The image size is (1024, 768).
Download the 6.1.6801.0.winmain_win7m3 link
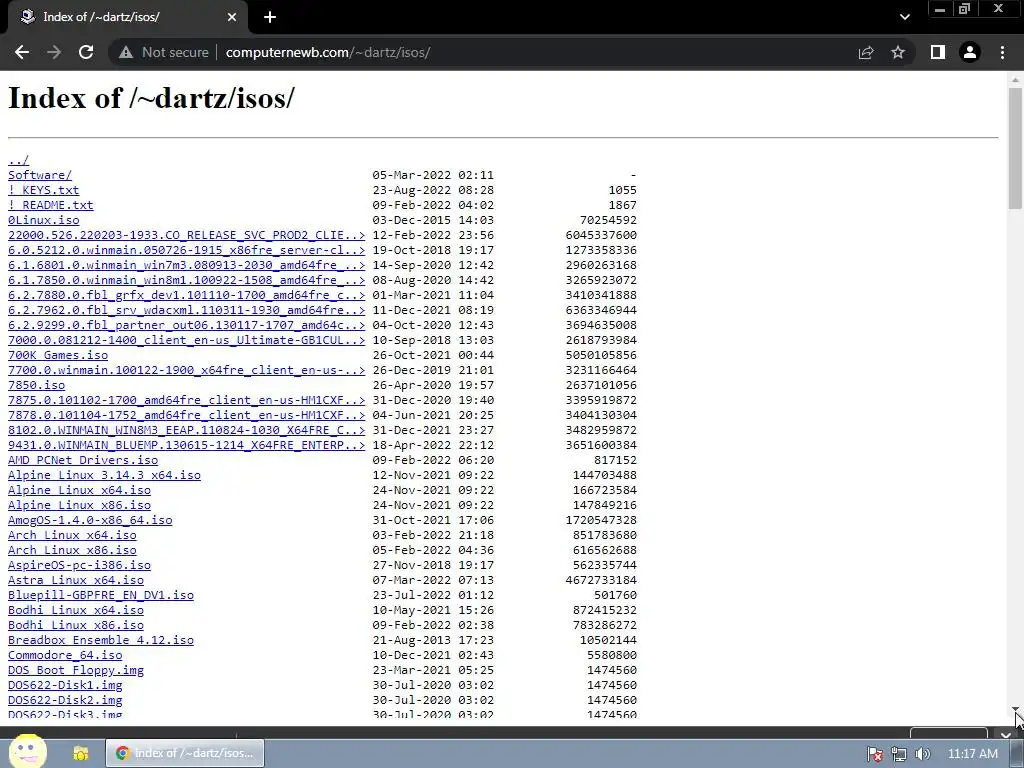pos(186,265)
